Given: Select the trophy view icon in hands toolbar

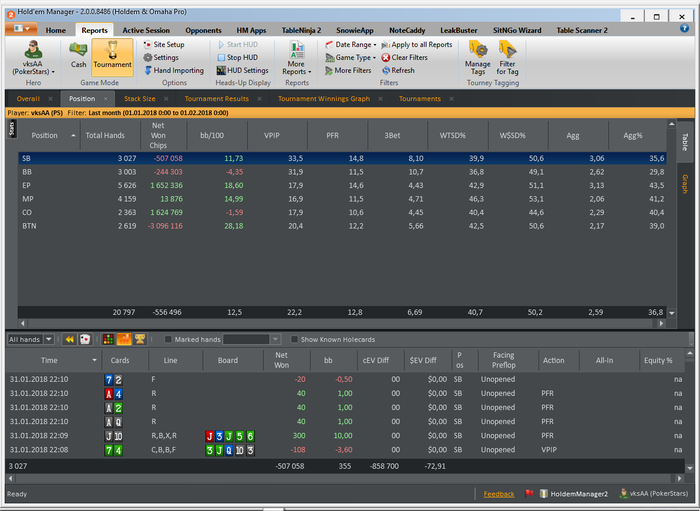Looking at the screenshot, I should coord(140,340).
